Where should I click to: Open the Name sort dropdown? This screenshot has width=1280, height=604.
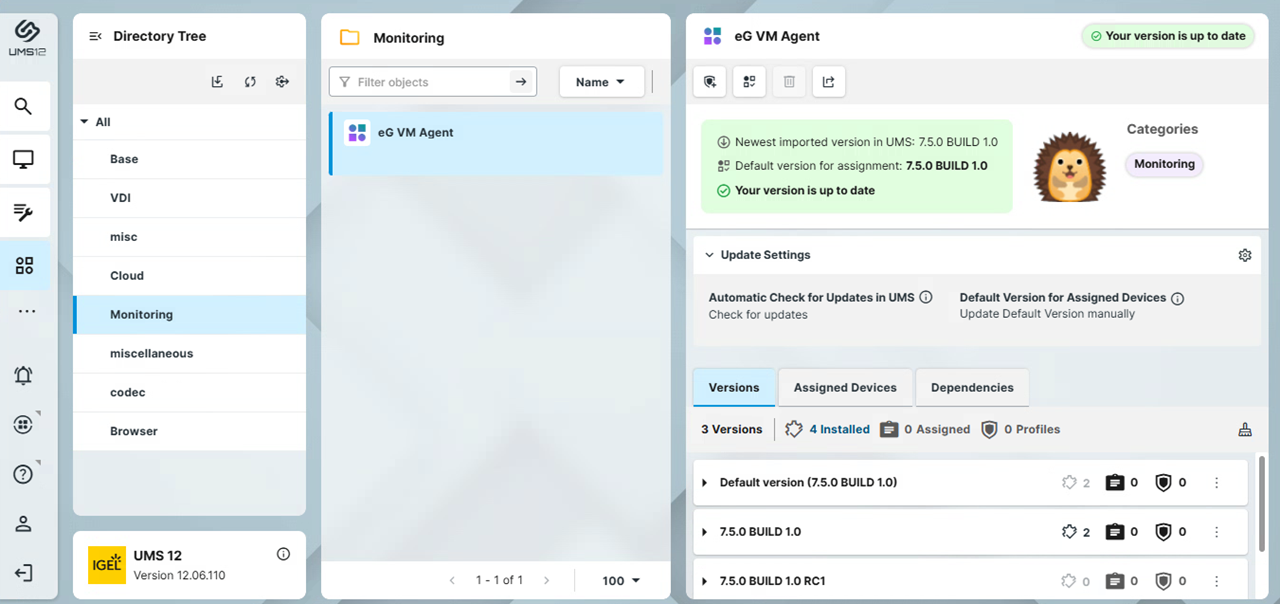(x=601, y=82)
